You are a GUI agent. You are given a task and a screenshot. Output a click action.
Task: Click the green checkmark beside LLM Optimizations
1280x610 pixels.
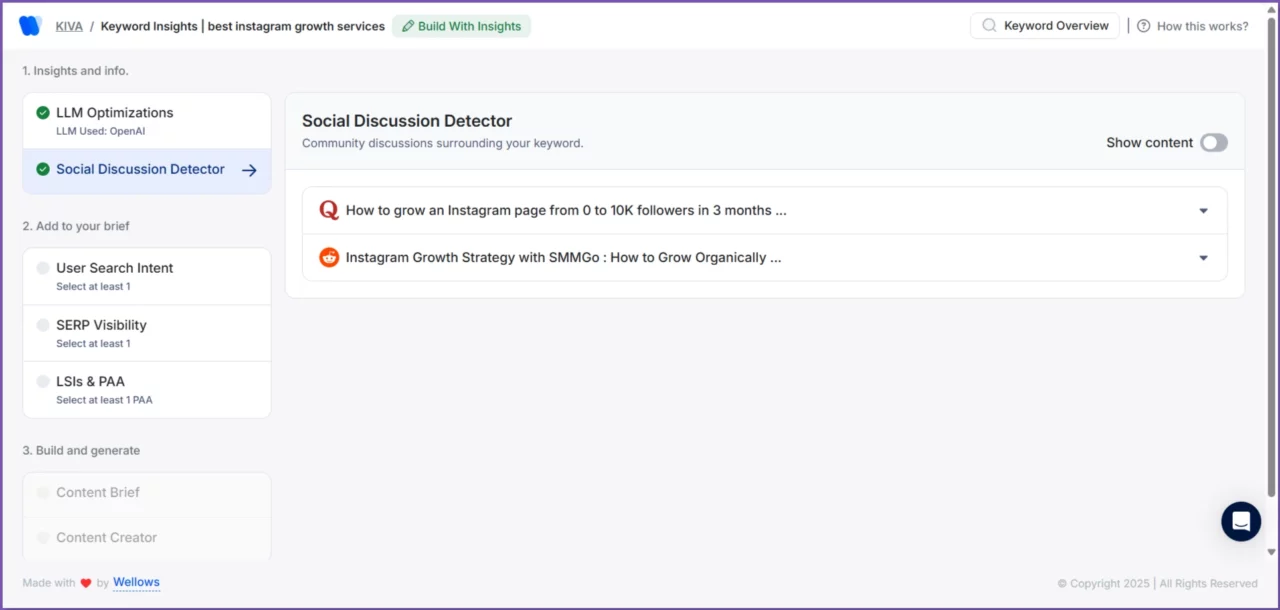coord(42,113)
